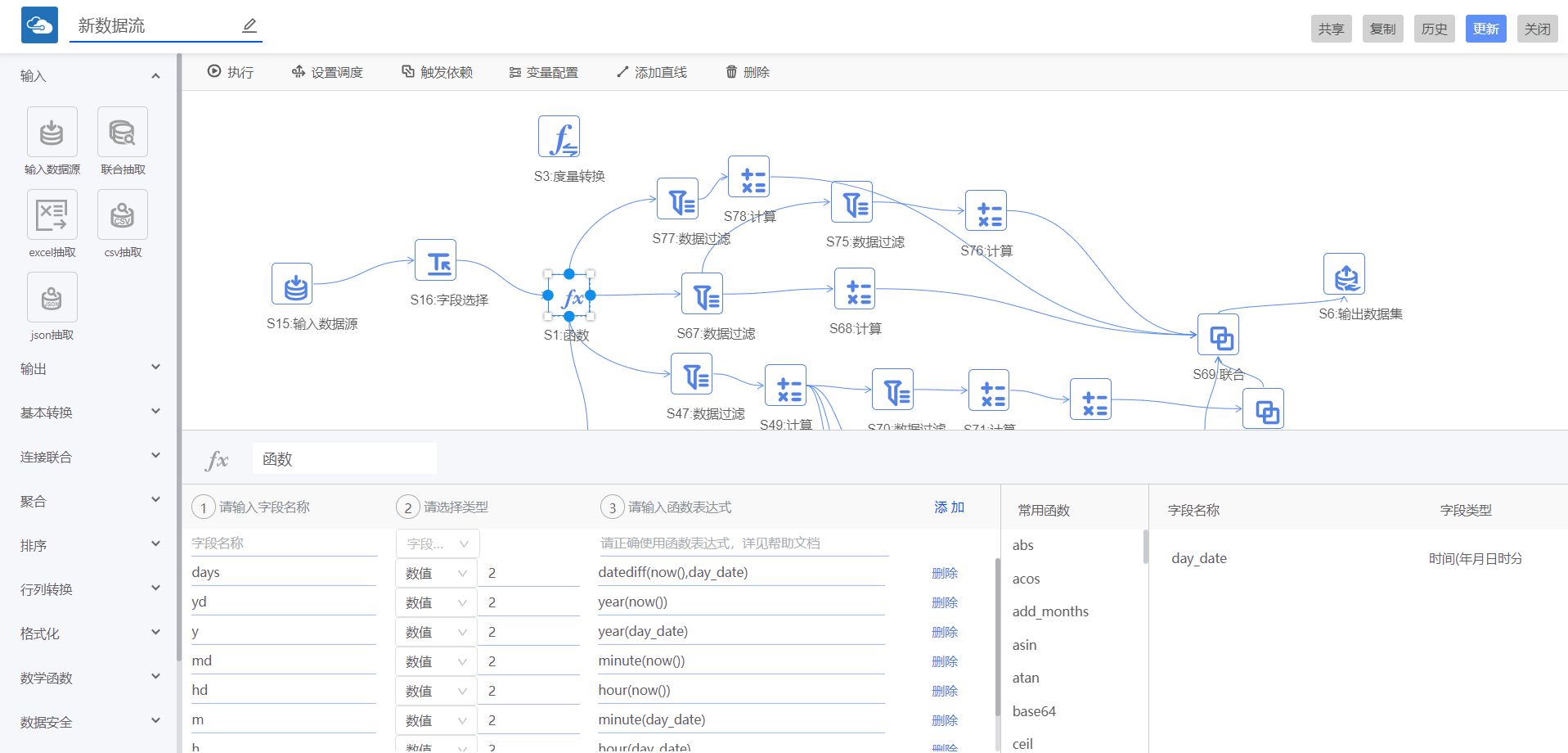Select the 联合抽取 component icon
Viewport: 1568px width, 753px height.
(x=123, y=132)
